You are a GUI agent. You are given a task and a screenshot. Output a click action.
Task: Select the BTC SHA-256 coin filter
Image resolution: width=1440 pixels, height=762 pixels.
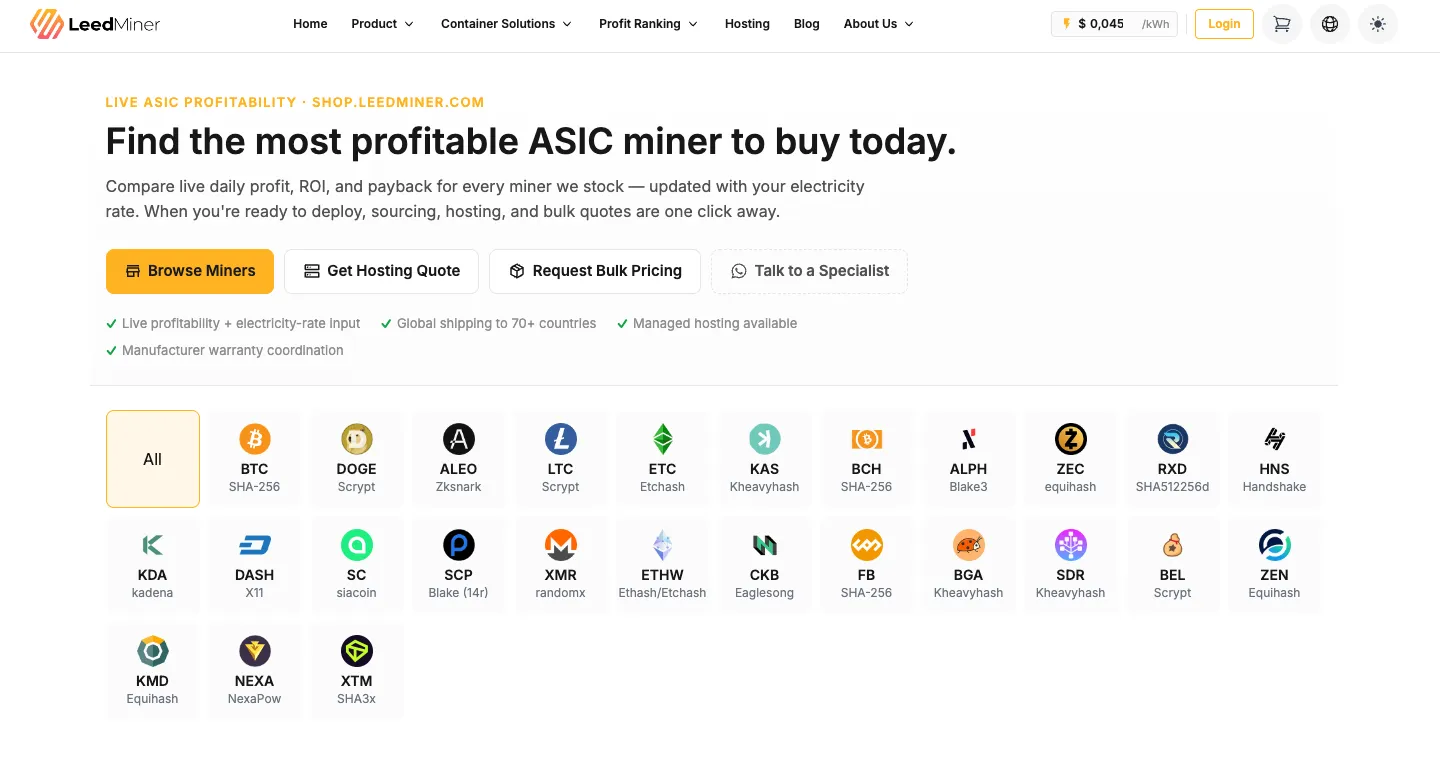[254, 459]
